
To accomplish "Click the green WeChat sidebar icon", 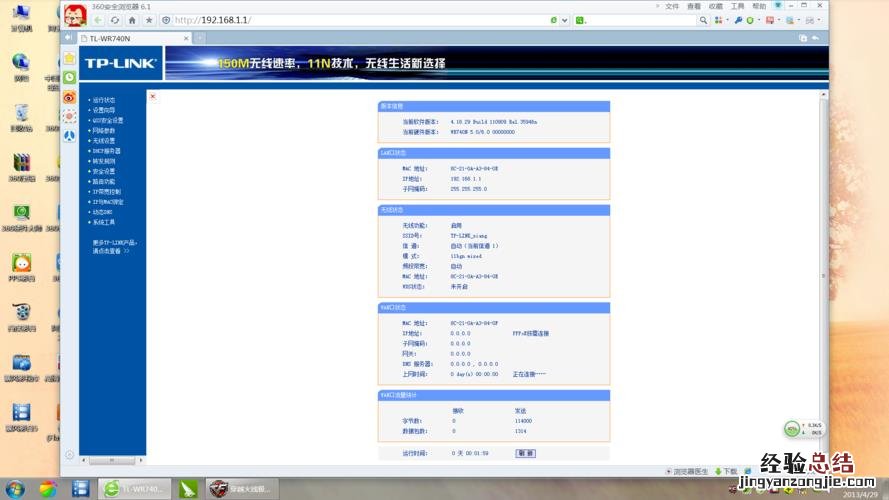I will 69,77.
